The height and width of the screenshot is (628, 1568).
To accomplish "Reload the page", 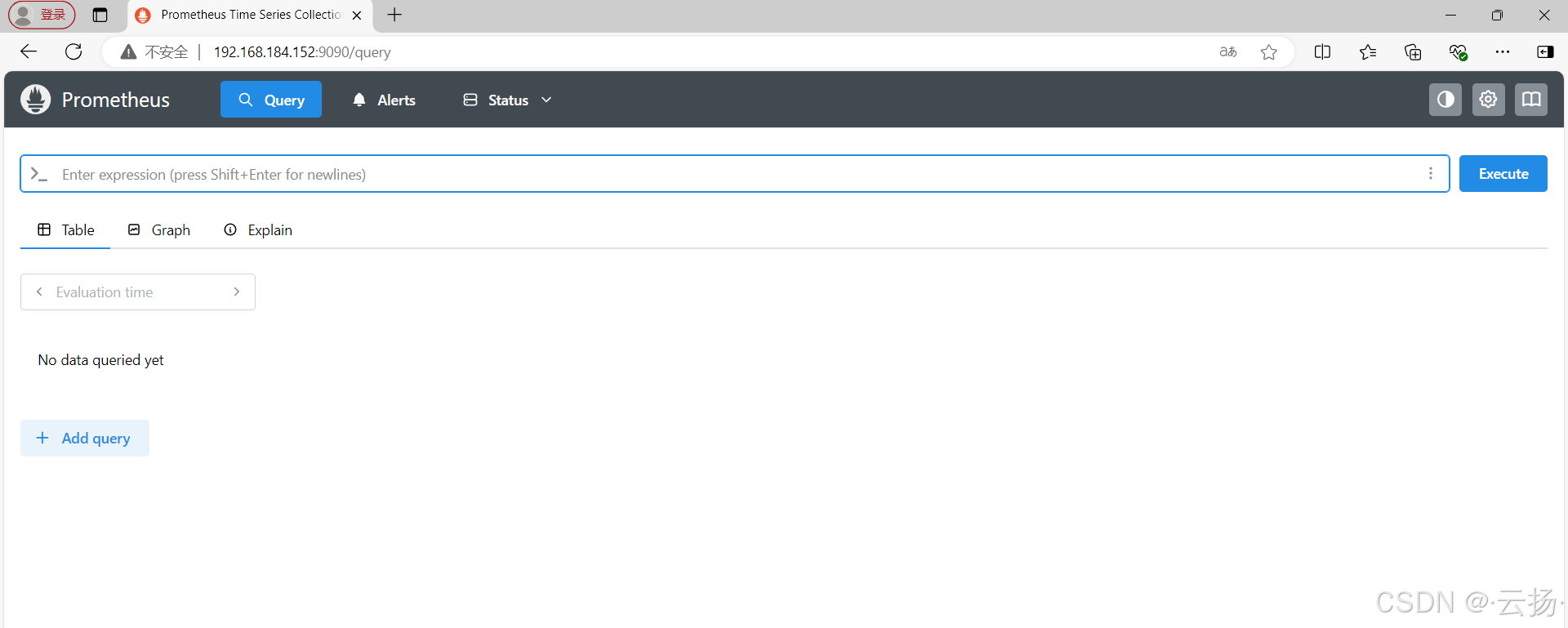I will click(x=73, y=52).
